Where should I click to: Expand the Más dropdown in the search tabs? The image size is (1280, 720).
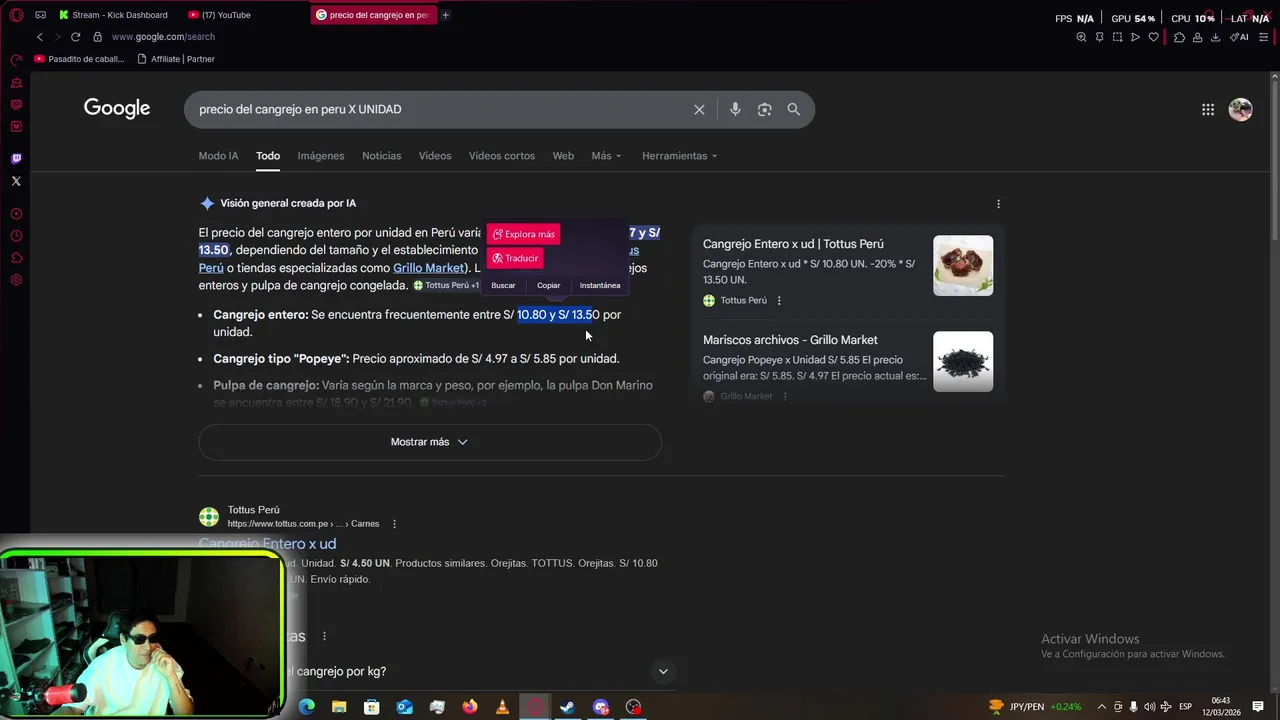coord(606,156)
